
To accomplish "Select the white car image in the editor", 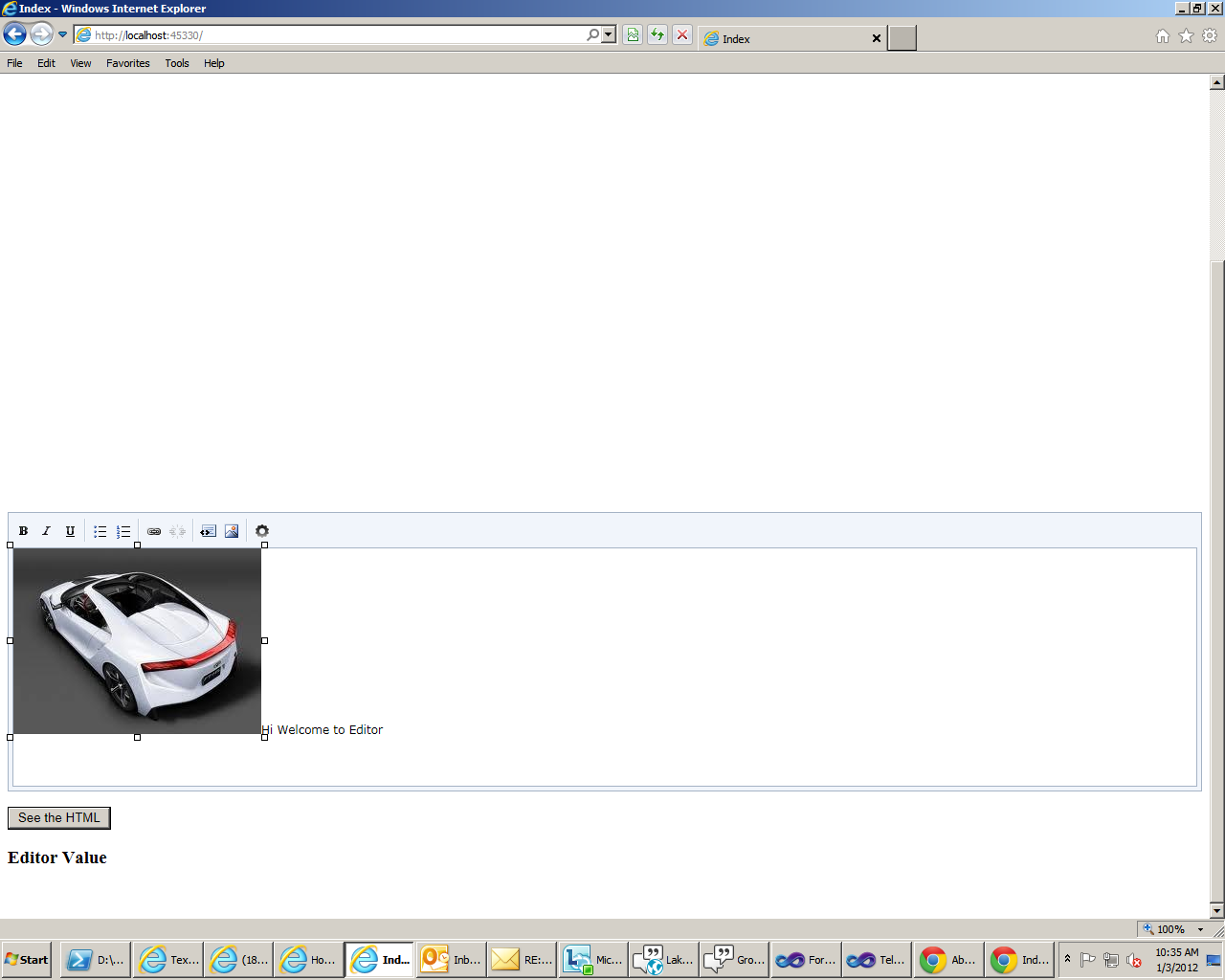I will 137,641.
